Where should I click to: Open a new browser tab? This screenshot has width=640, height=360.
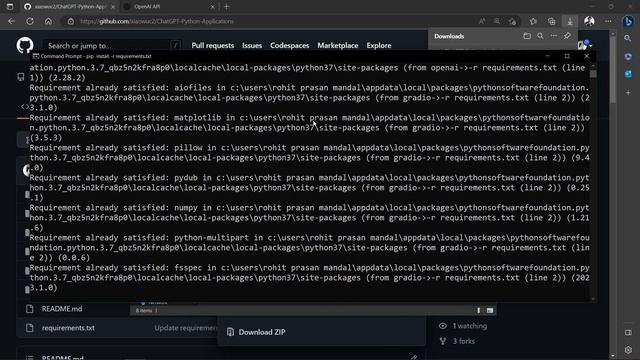[x=227, y=7]
